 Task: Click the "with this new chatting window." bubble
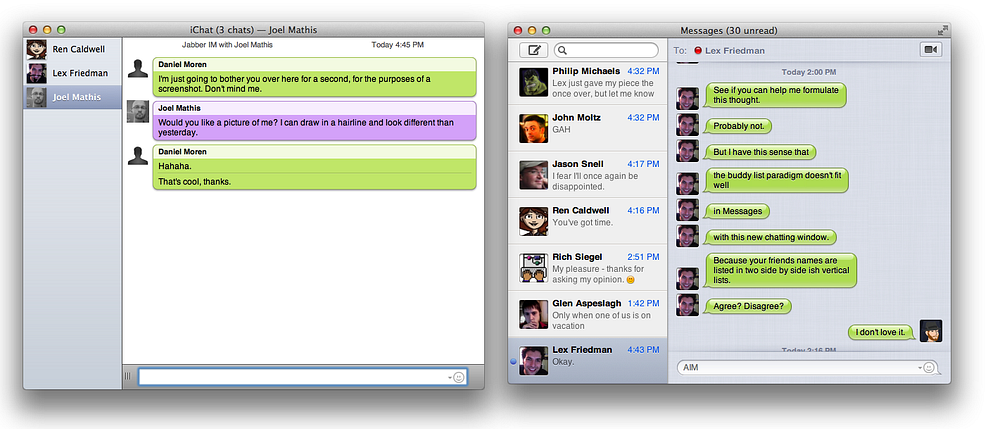click(770, 237)
